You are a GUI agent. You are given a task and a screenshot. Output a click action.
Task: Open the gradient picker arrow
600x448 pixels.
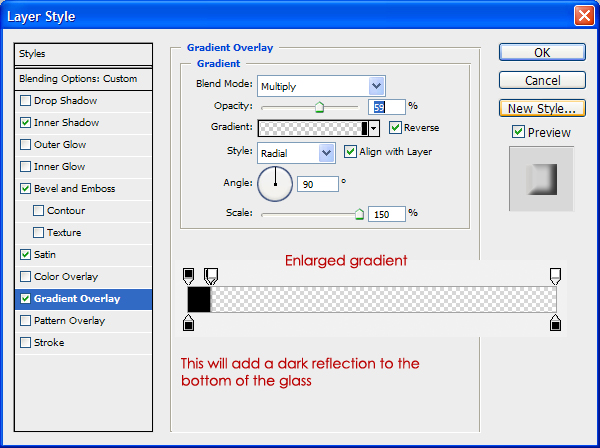tap(374, 128)
